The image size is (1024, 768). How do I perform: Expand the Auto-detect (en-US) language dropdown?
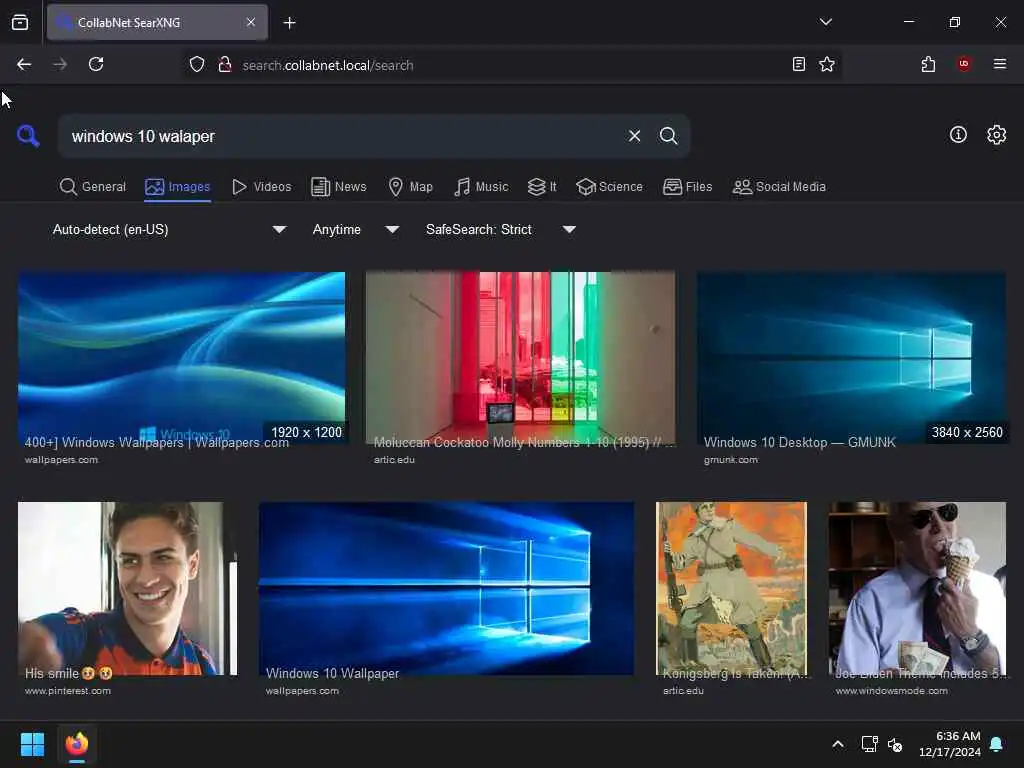(169, 229)
